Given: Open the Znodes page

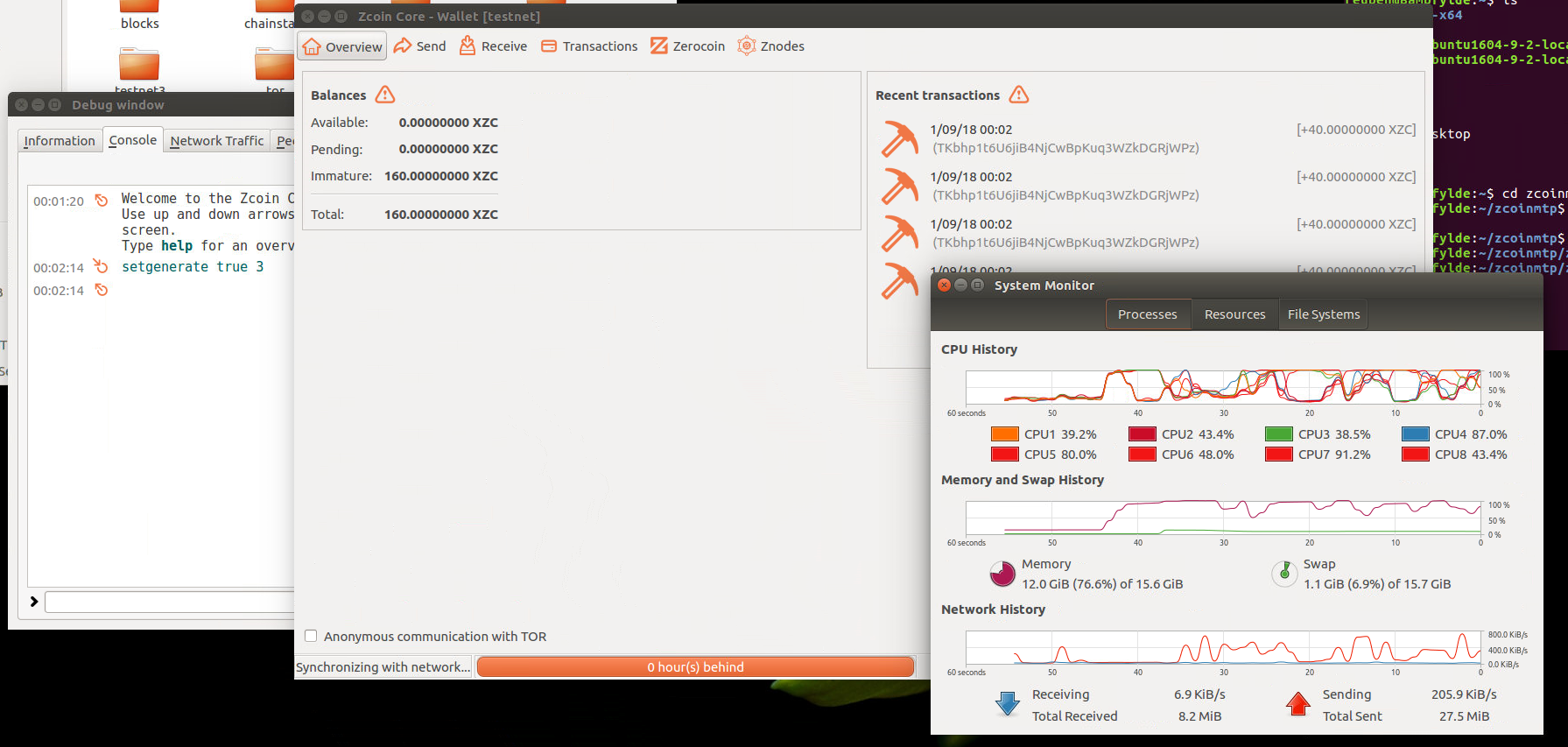Looking at the screenshot, I should pos(771,46).
